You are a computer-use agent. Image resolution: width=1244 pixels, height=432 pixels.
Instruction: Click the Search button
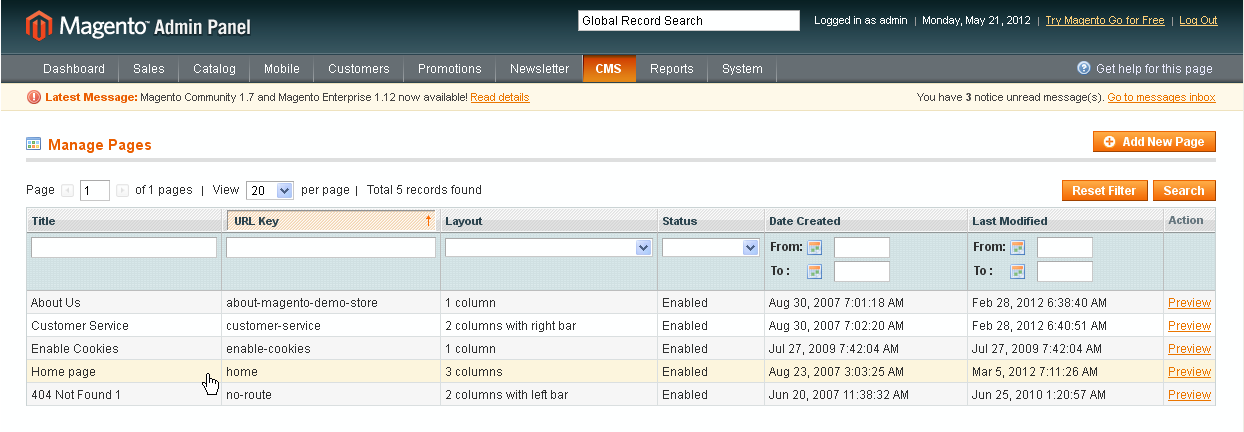(1184, 190)
